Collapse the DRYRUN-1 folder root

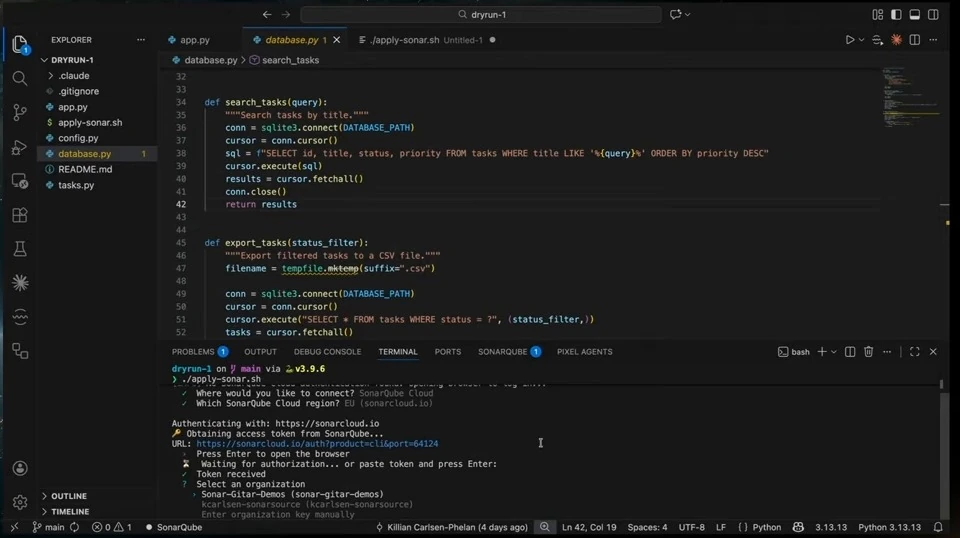click(x=72, y=60)
